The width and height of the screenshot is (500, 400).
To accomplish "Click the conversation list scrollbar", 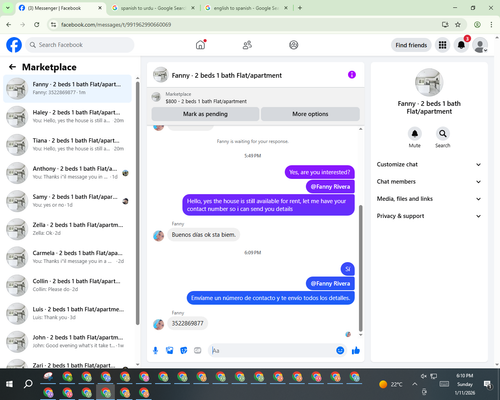I will [138, 203].
